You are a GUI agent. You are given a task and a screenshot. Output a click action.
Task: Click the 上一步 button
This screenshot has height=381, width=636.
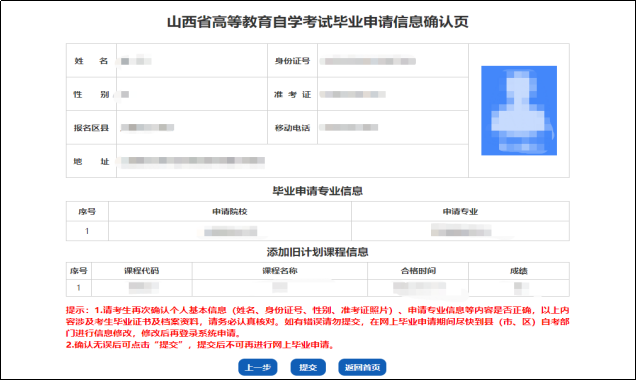(x=258, y=367)
